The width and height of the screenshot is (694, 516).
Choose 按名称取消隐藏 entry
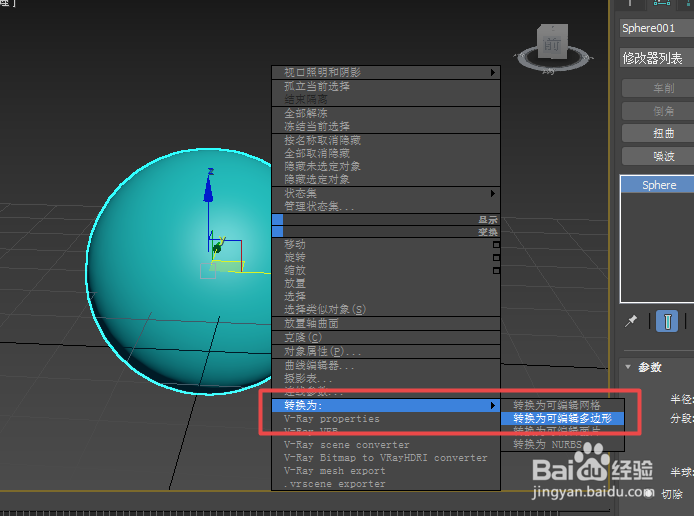386,141
